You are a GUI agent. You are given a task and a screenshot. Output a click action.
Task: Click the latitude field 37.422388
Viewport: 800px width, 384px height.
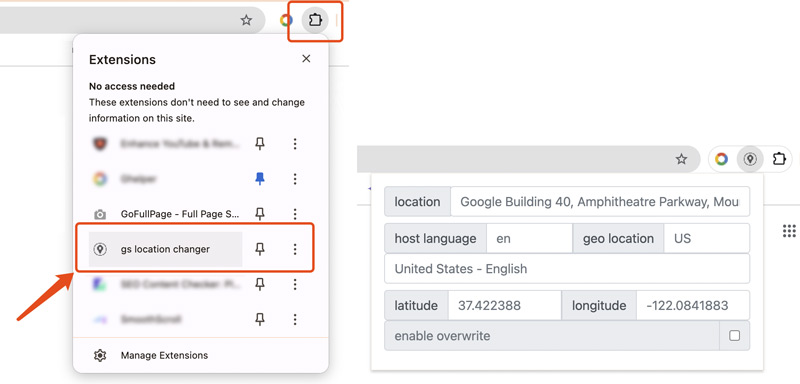(505, 305)
